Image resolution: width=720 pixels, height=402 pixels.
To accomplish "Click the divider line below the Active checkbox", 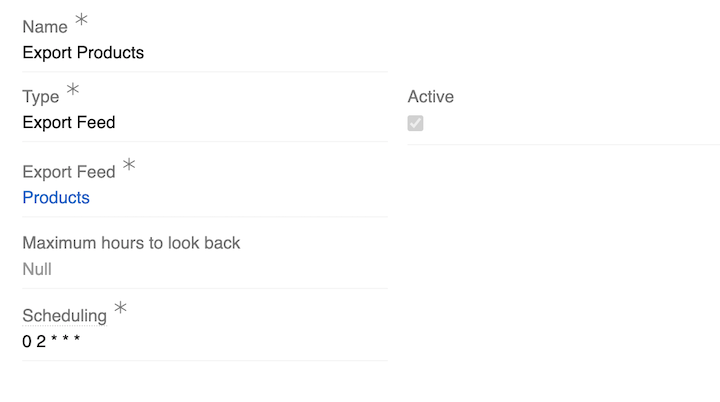I will pos(563,144).
